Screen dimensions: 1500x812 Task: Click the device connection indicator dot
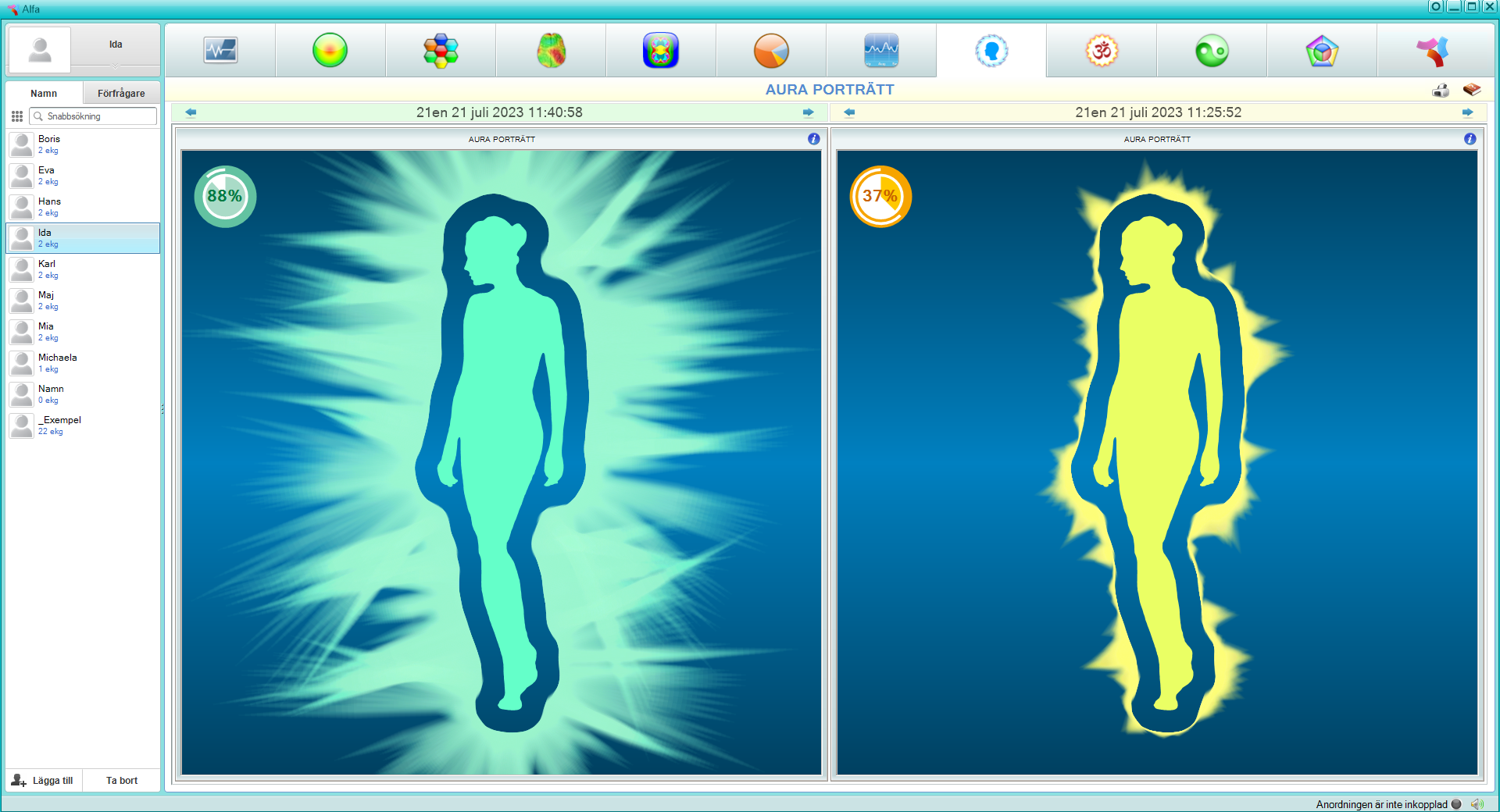coord(1456,804)
